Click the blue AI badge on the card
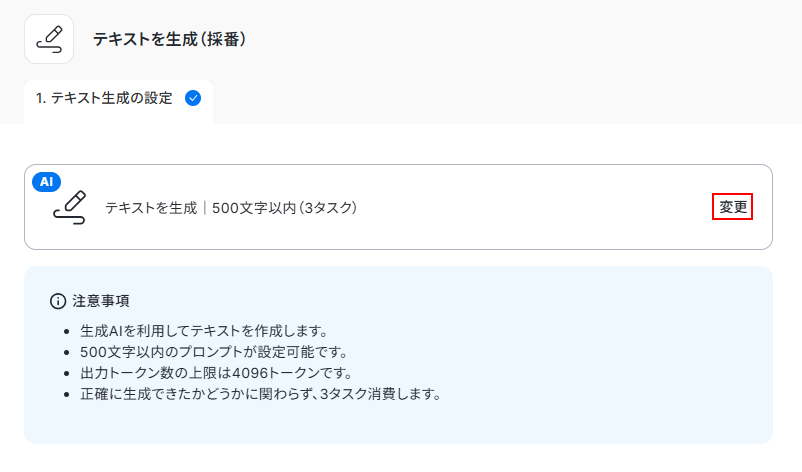This screenshot has width=802, height=472. [47, 181]
